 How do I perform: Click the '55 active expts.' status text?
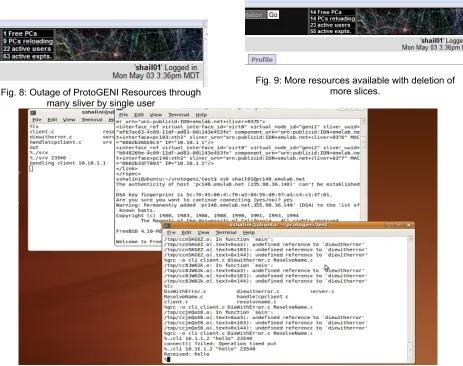(x=331, y=31)
